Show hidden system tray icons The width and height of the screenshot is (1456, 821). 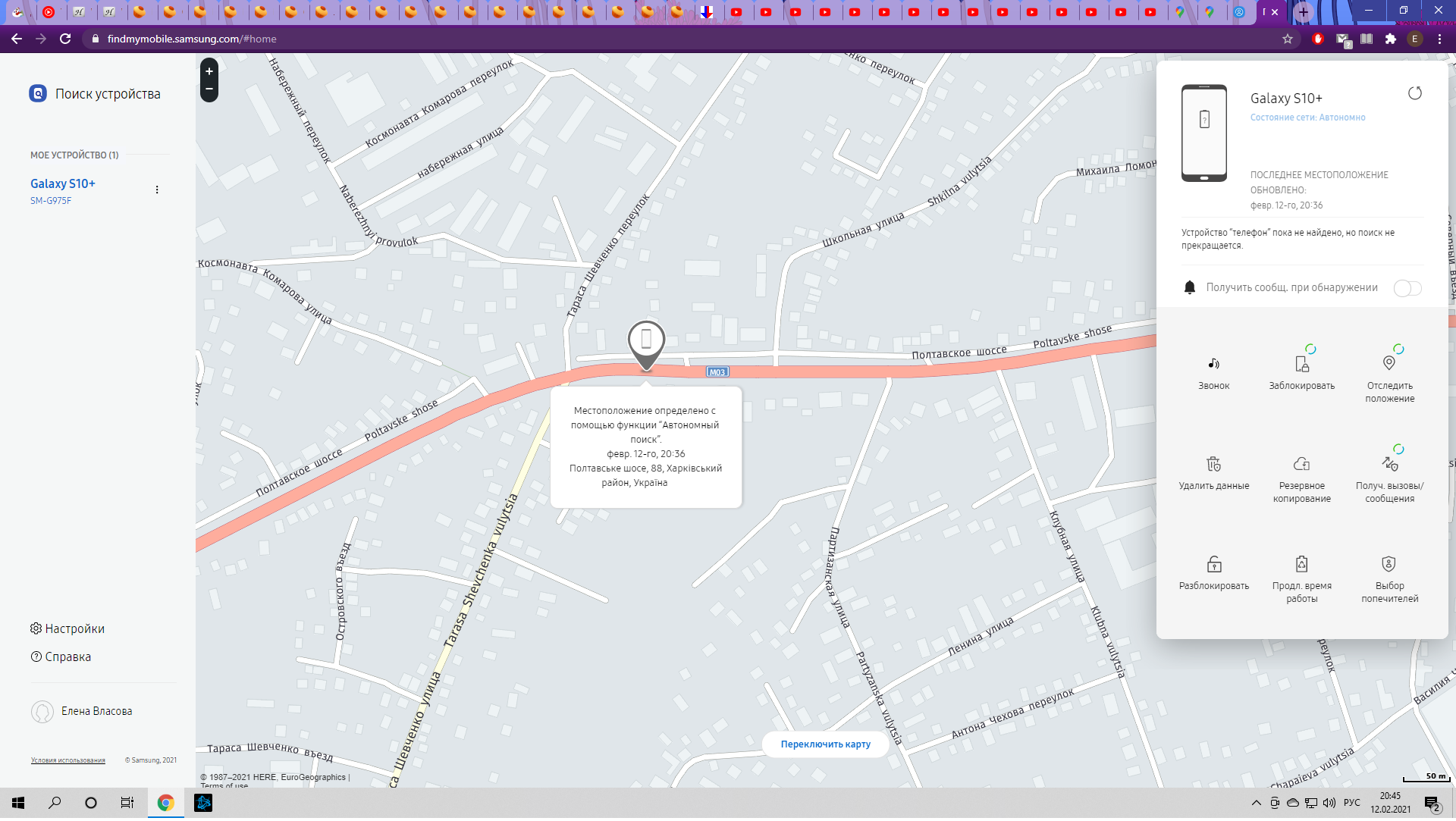click(1257, 803)
